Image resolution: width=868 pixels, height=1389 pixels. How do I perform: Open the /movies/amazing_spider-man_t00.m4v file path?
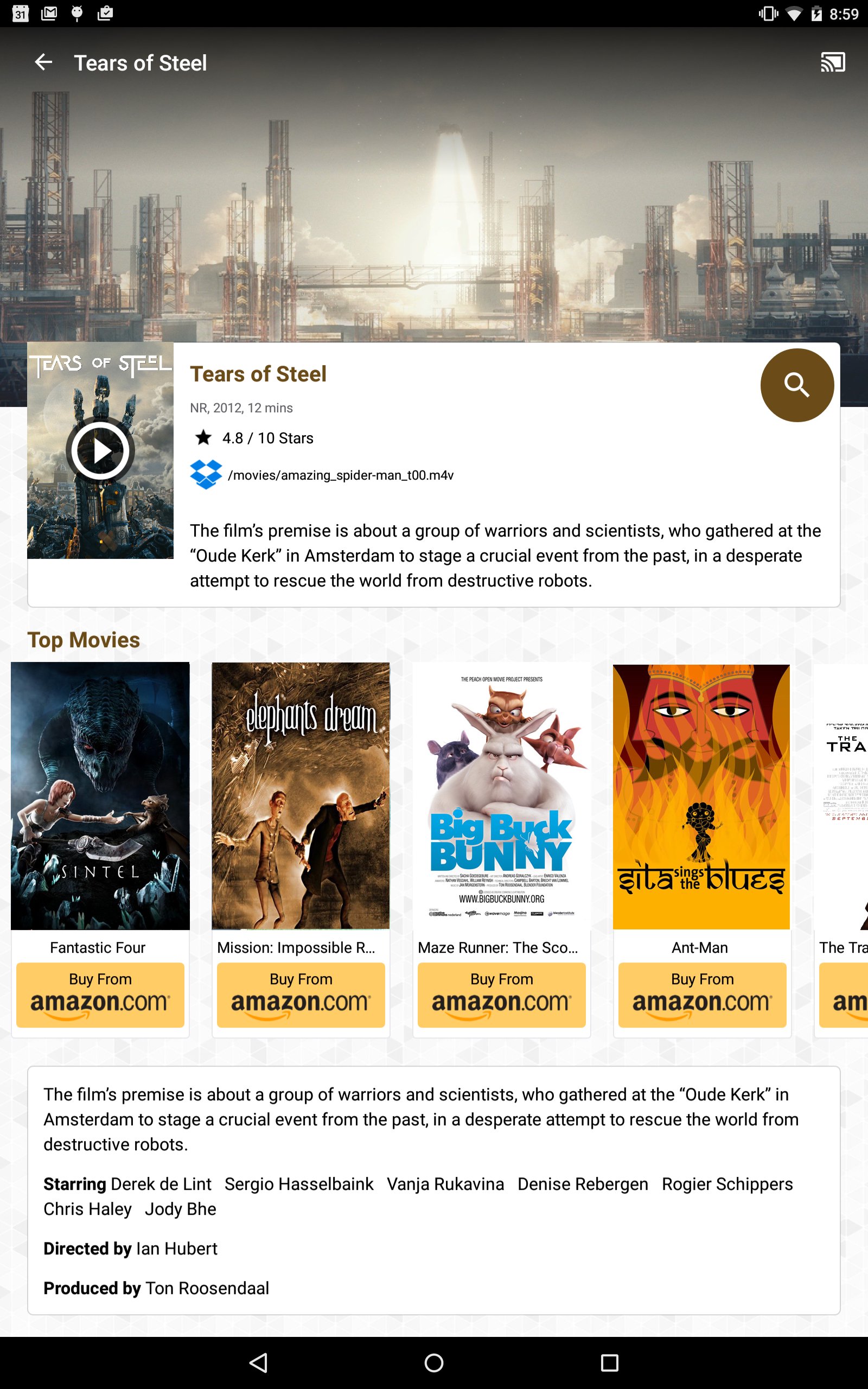341,475
